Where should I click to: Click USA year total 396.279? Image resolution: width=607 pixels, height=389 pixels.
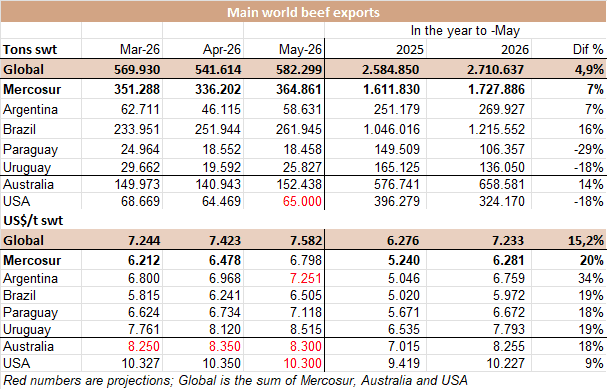pyautogui.click(x=397, y=201)
